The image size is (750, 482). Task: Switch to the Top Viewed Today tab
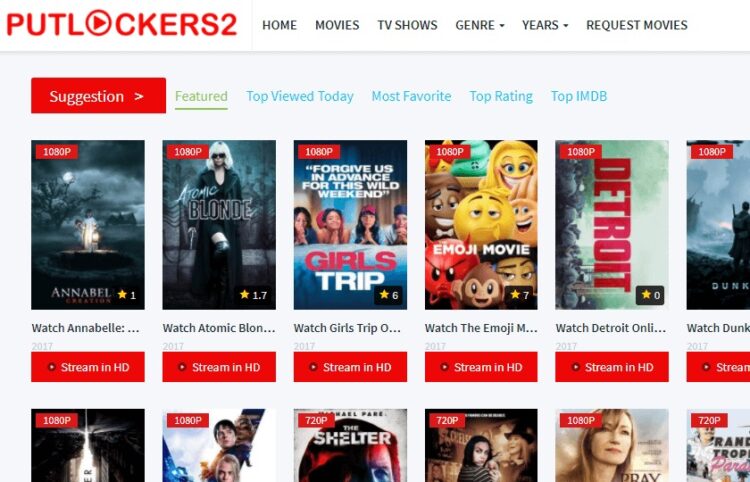tap(300, 96)
